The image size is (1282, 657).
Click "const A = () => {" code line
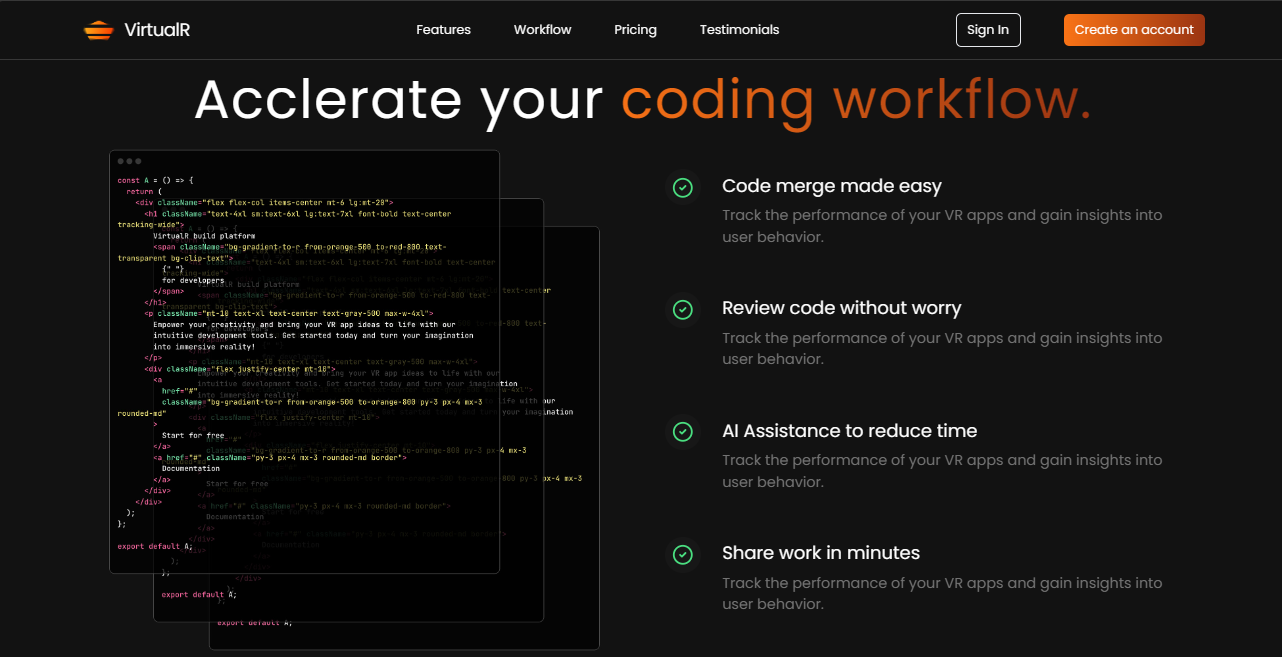click(x=155, y=181)
